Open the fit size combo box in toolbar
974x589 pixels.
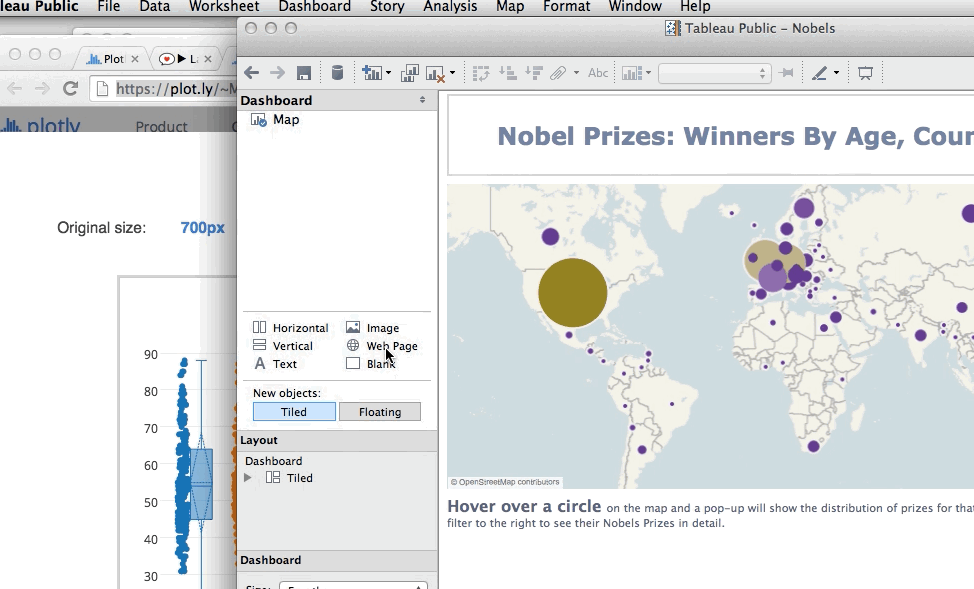tap(714, 73)
